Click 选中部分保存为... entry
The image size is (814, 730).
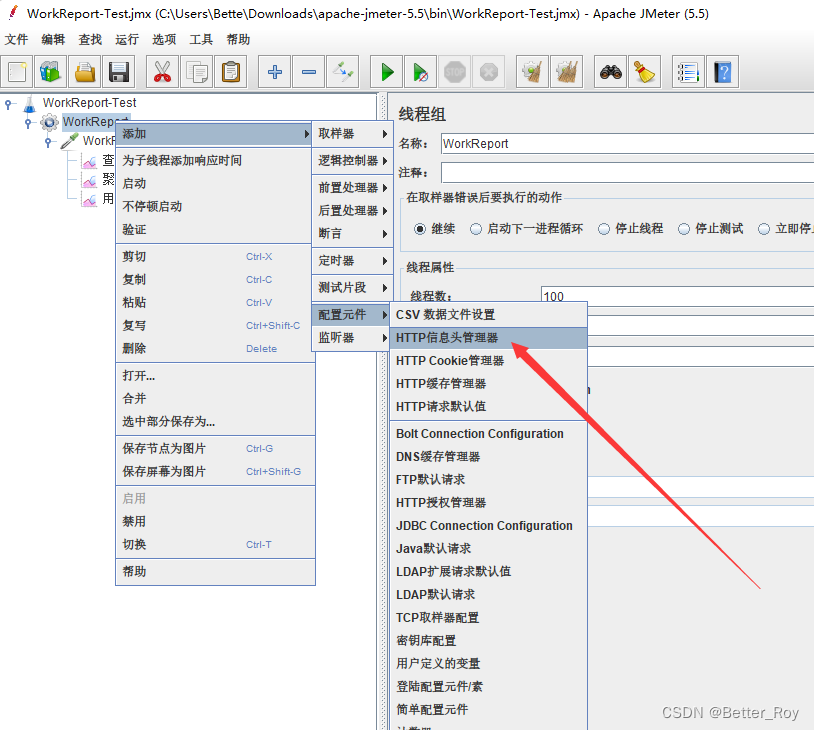click(x=215, y=422)
